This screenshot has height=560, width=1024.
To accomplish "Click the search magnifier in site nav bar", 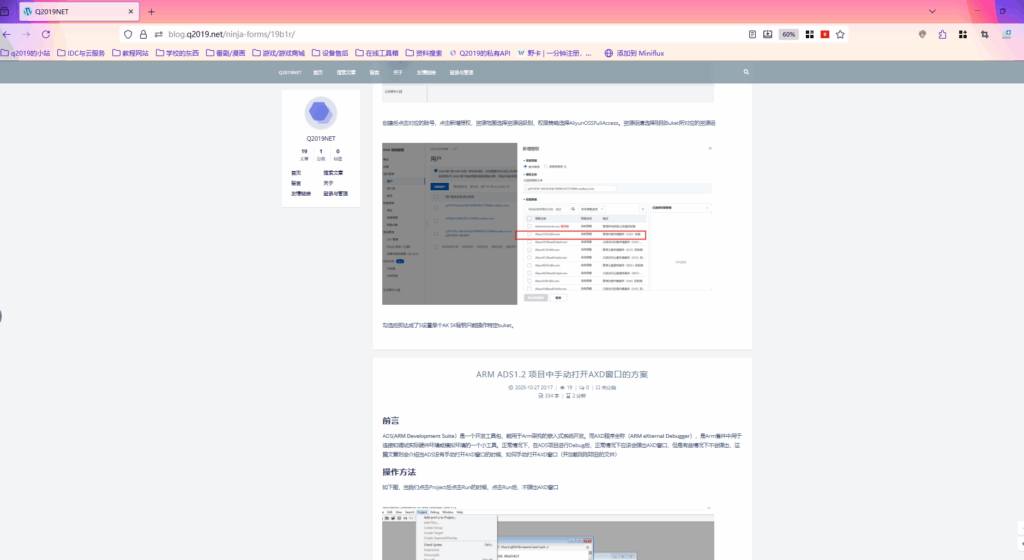I will point(746,72).
